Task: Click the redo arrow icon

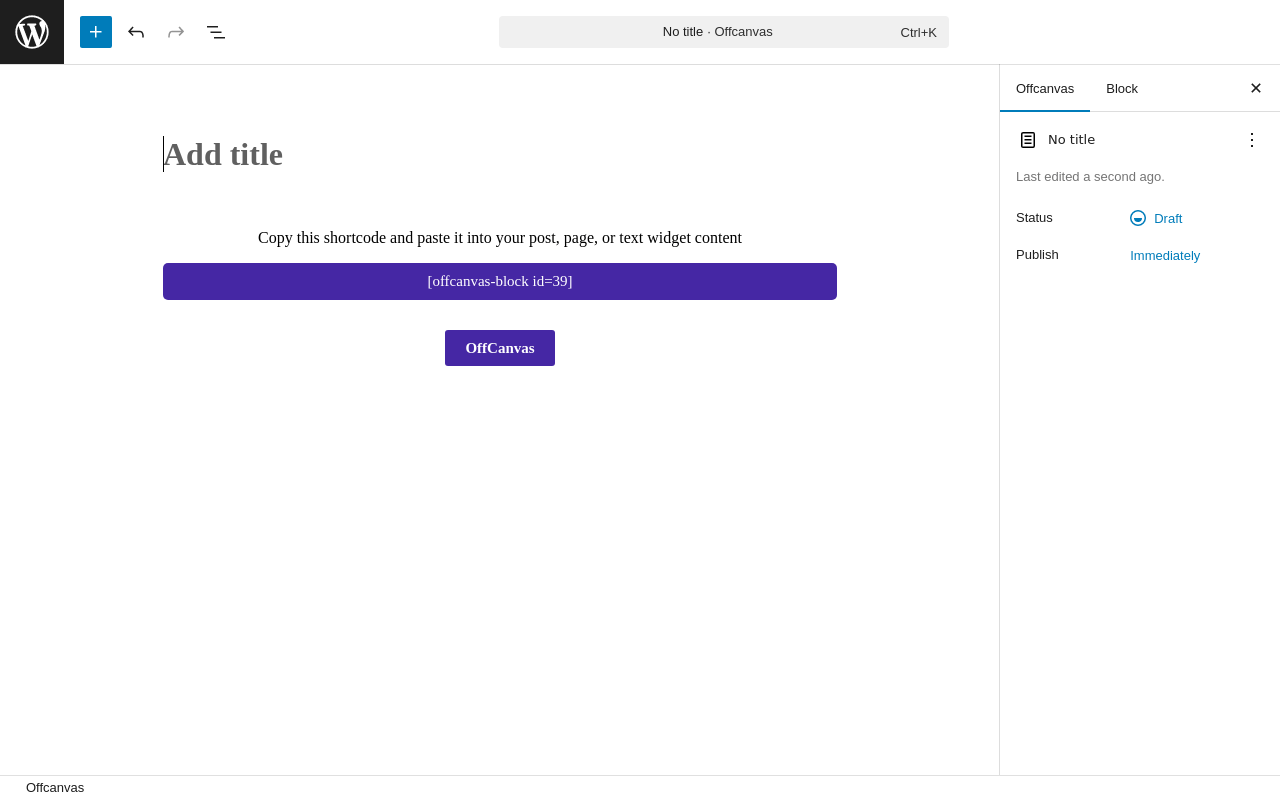Action: 176,32
